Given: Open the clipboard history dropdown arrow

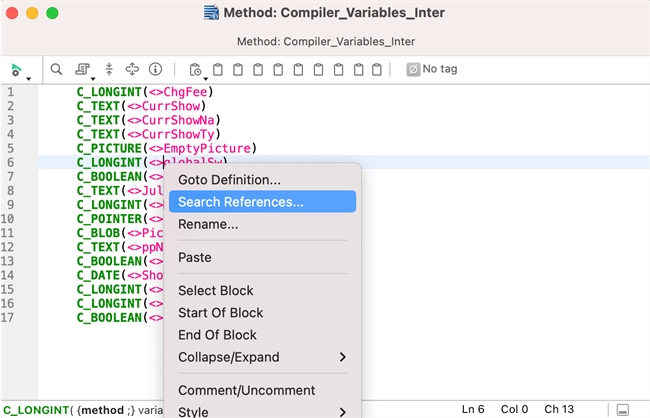Looking at the screenshot, I should (x=206, y=76).
